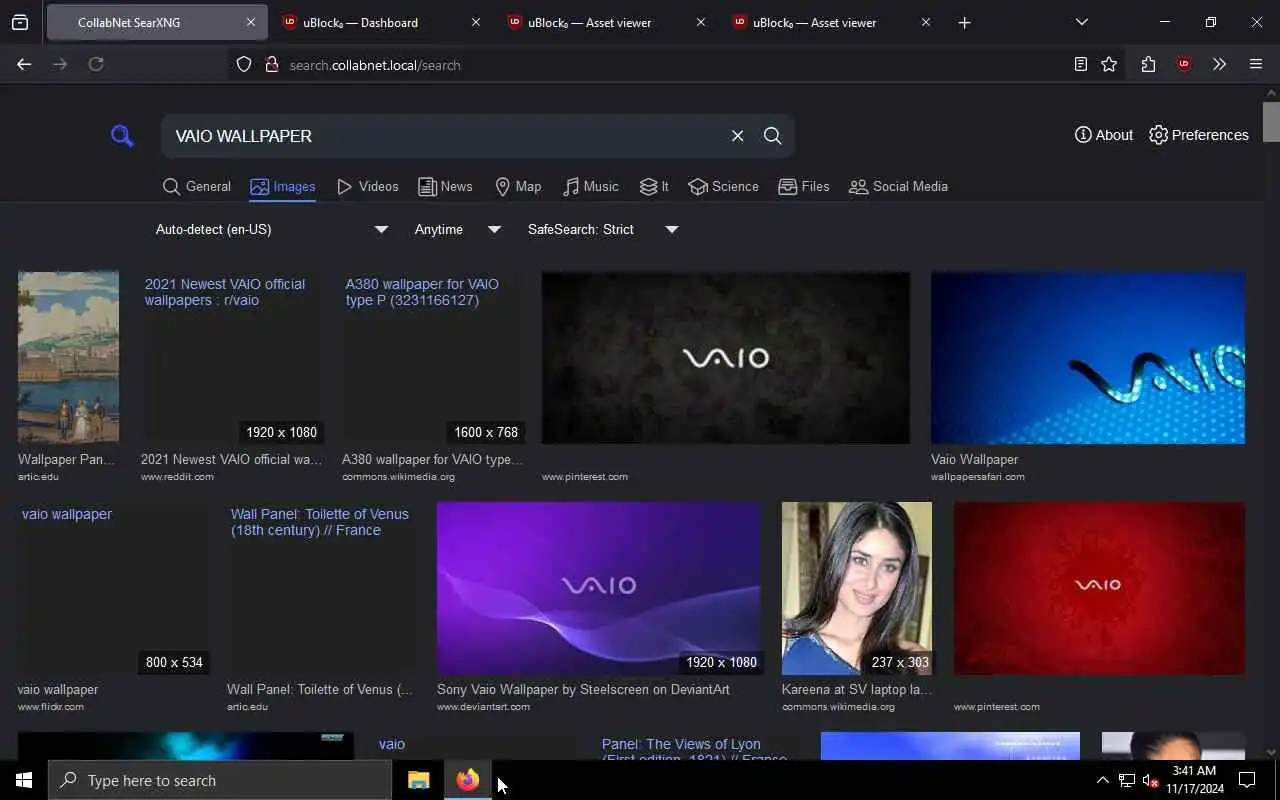Click the site connection lock icon
This screenshot has width=1280, height=800.
[x=271, y=64]
